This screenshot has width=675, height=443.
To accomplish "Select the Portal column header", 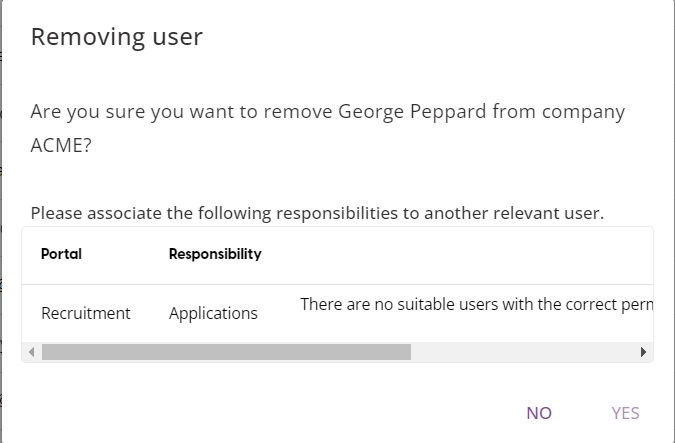I will click(x=61, y=254).
